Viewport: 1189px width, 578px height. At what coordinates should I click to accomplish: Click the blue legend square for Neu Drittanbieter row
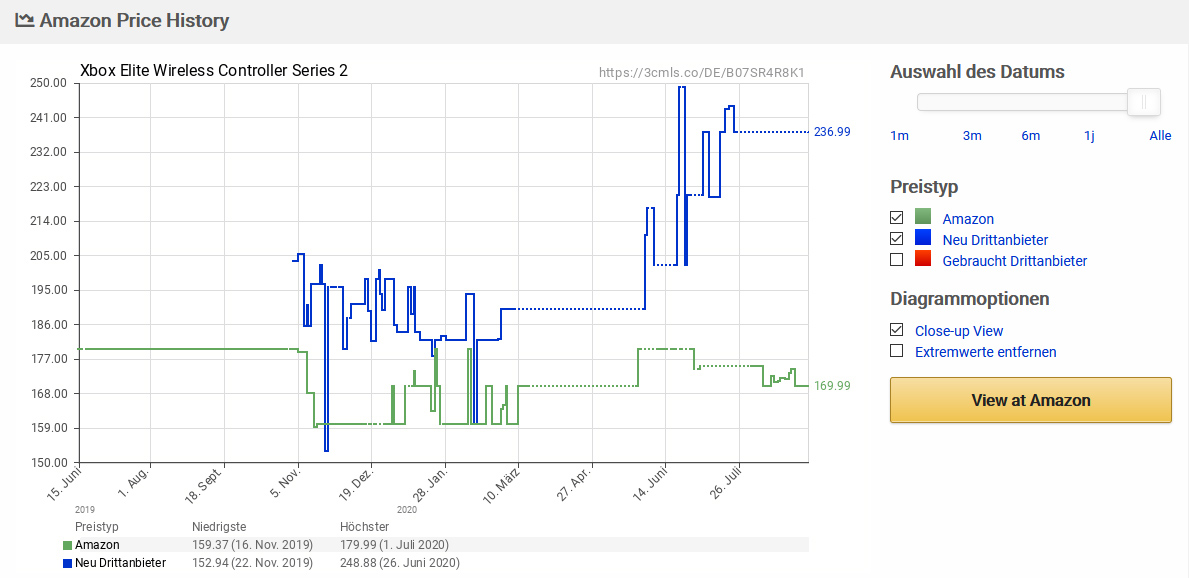pos(67,563)
